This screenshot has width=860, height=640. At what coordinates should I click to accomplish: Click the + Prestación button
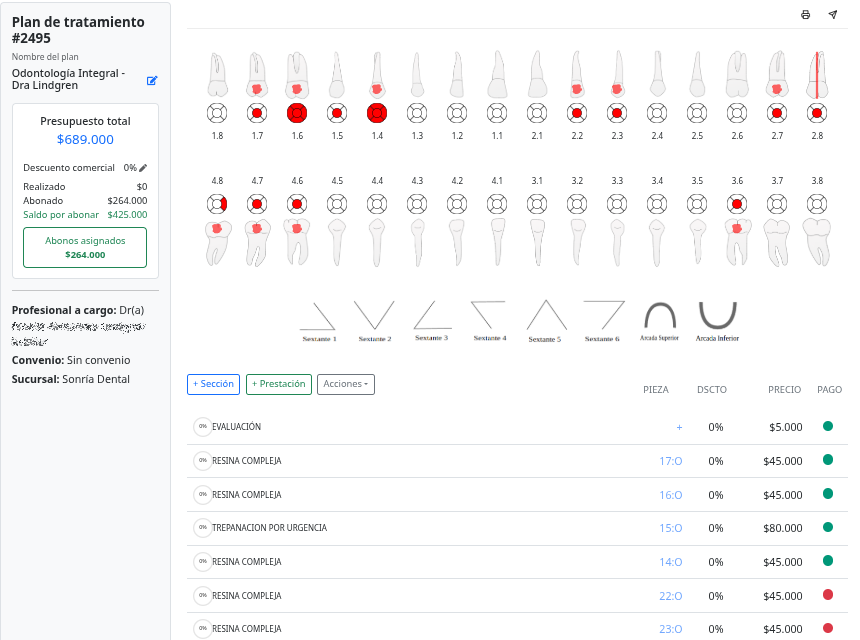[x=279, y=384]
